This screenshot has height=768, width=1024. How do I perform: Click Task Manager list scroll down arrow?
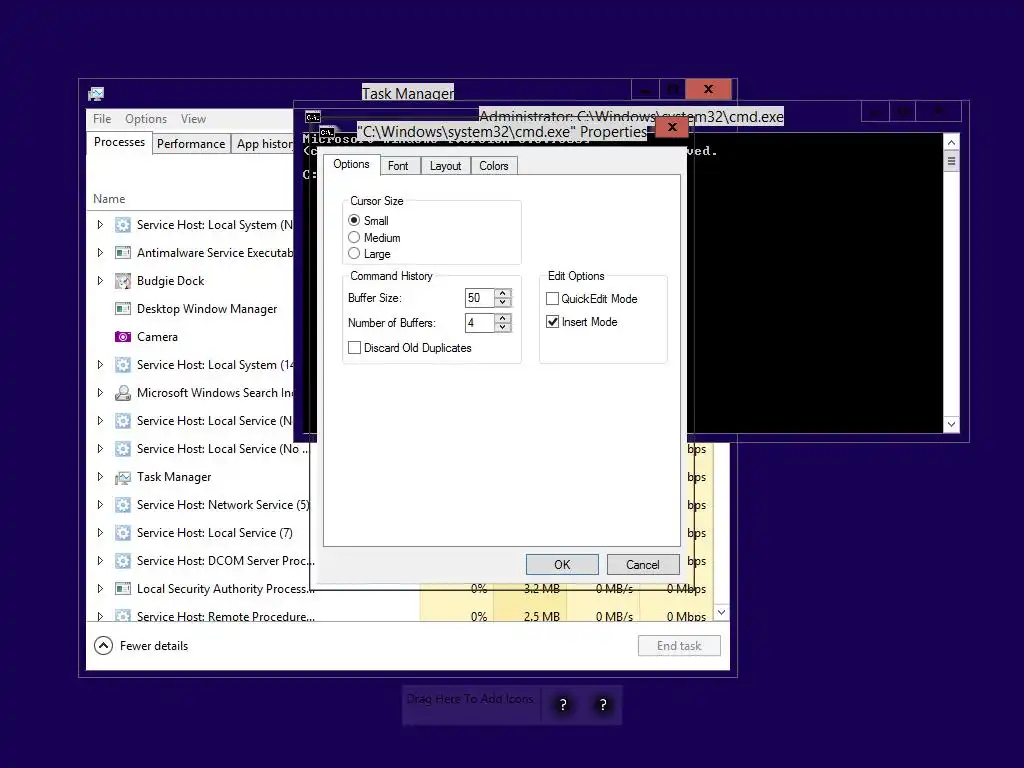(721, 613)
